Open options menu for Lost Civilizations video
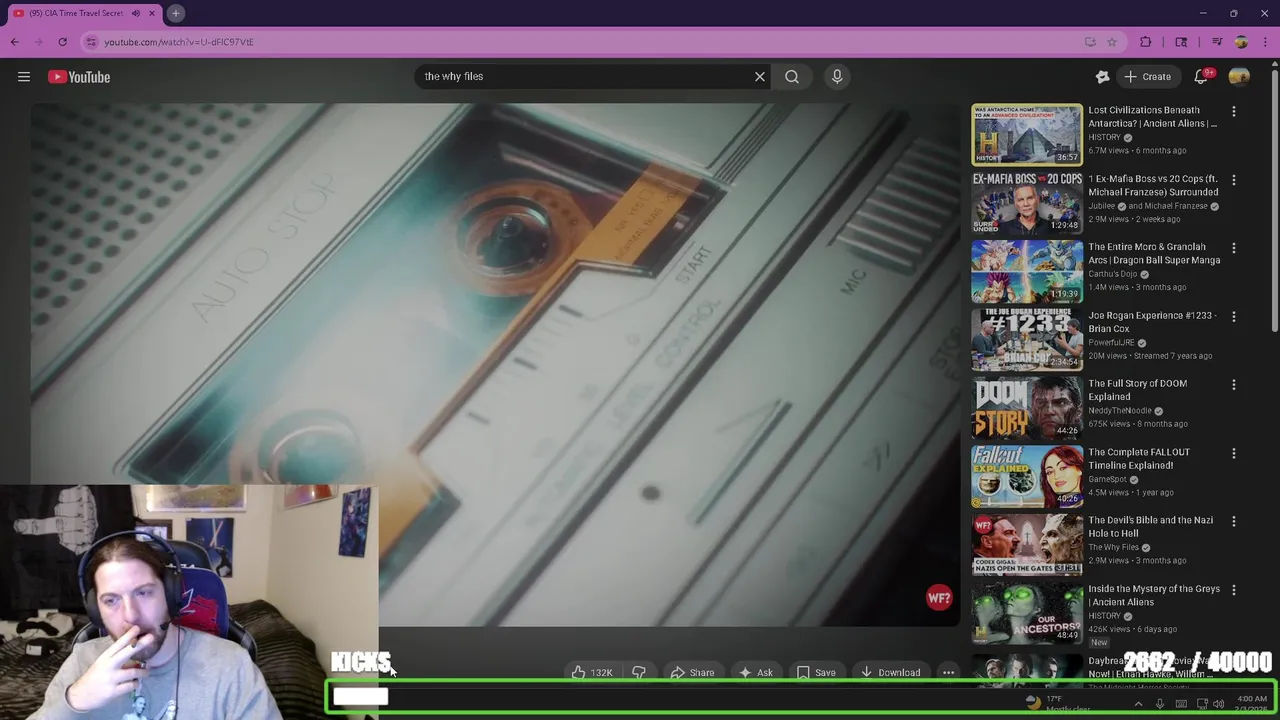The height and width of the screenshot is (720, 1280). click(x=1234, y=112)
